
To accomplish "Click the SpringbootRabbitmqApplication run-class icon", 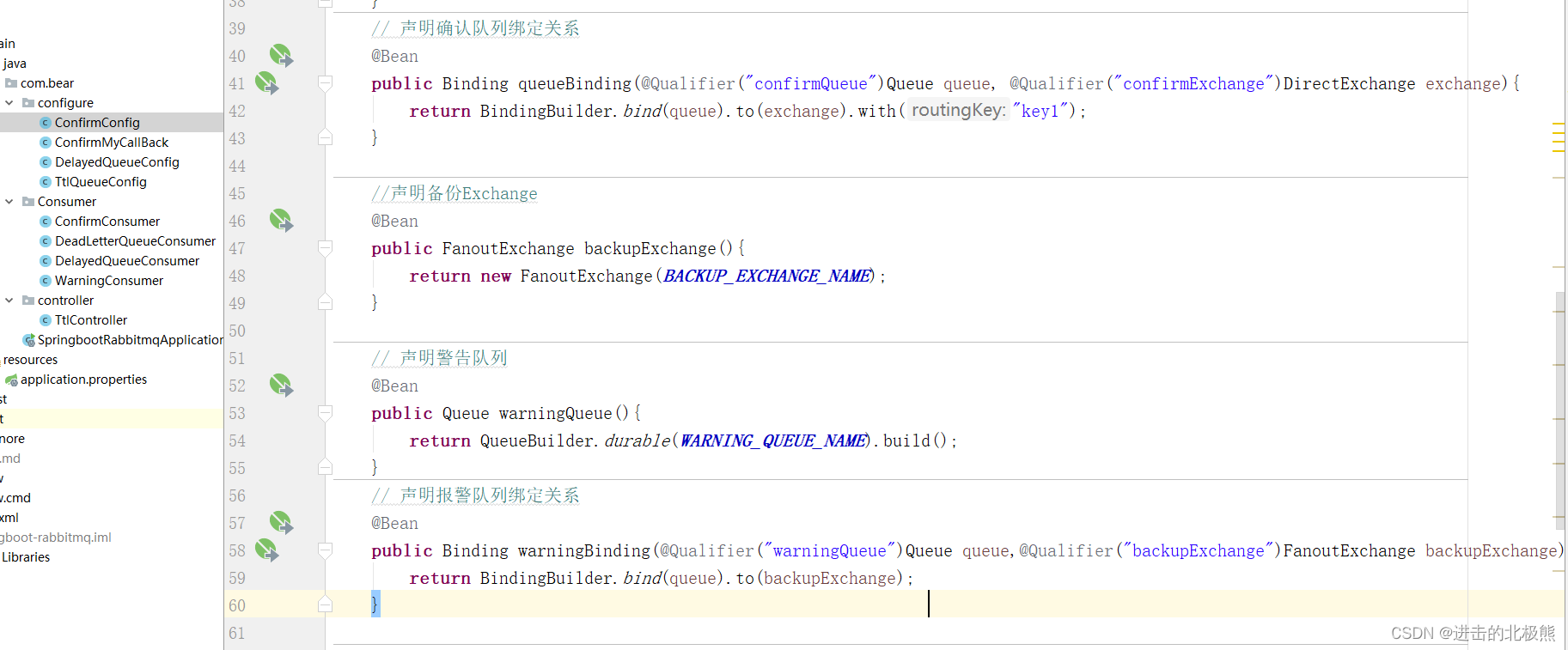I will [x=28, y=340].
